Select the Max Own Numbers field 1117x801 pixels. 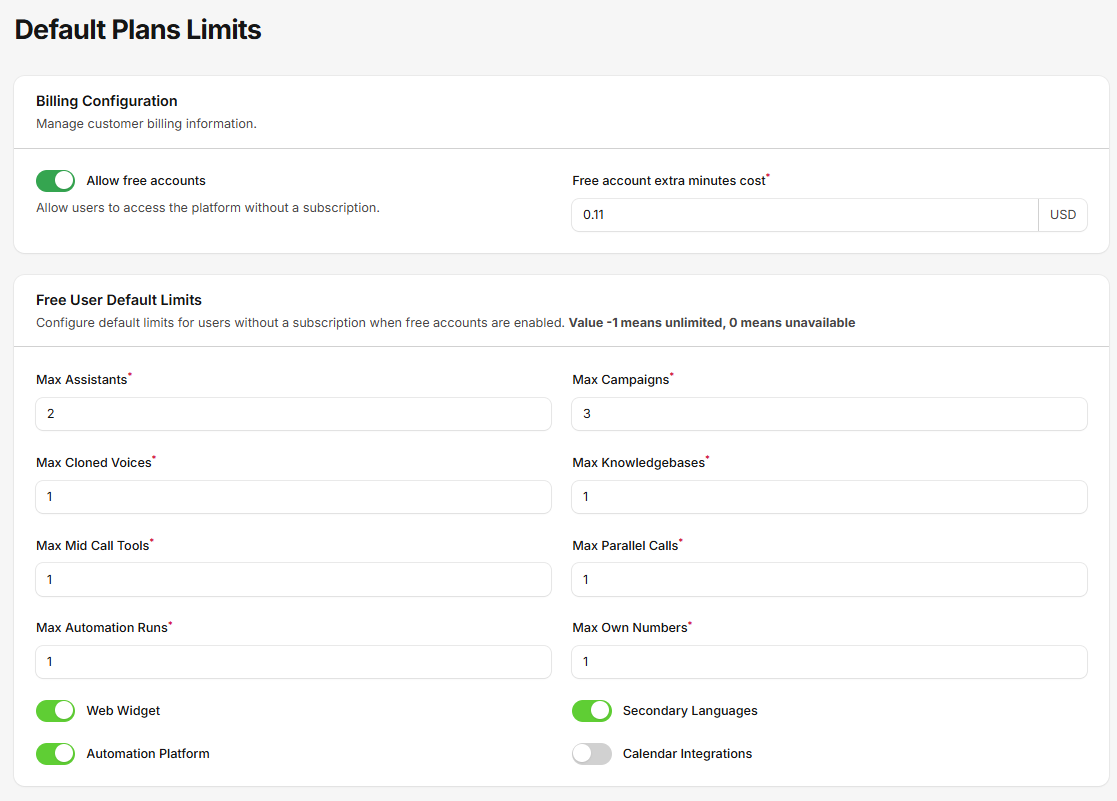coord(829,661)
